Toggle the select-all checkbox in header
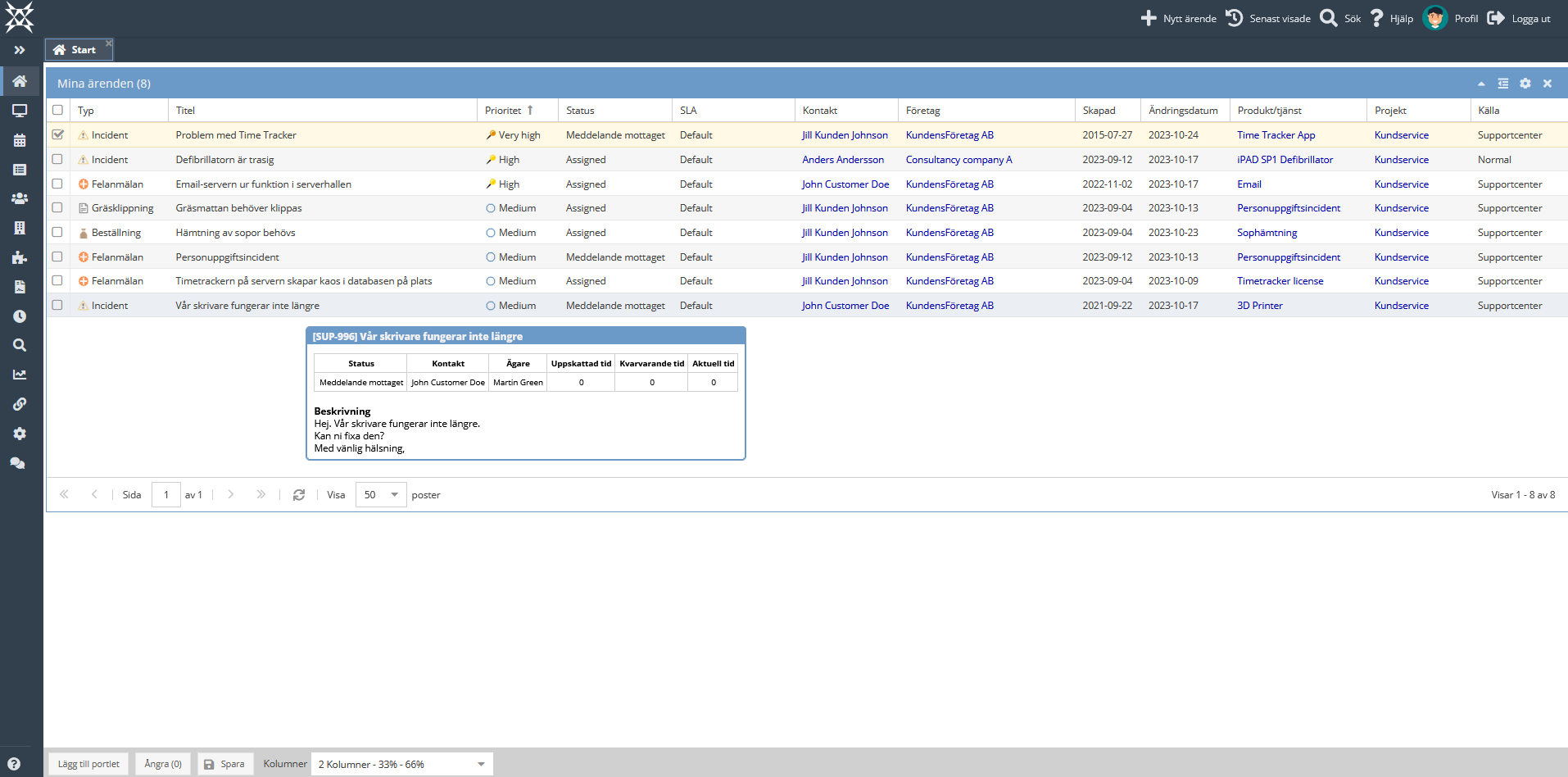This screenshot has width=1568, height=777. 57,111
